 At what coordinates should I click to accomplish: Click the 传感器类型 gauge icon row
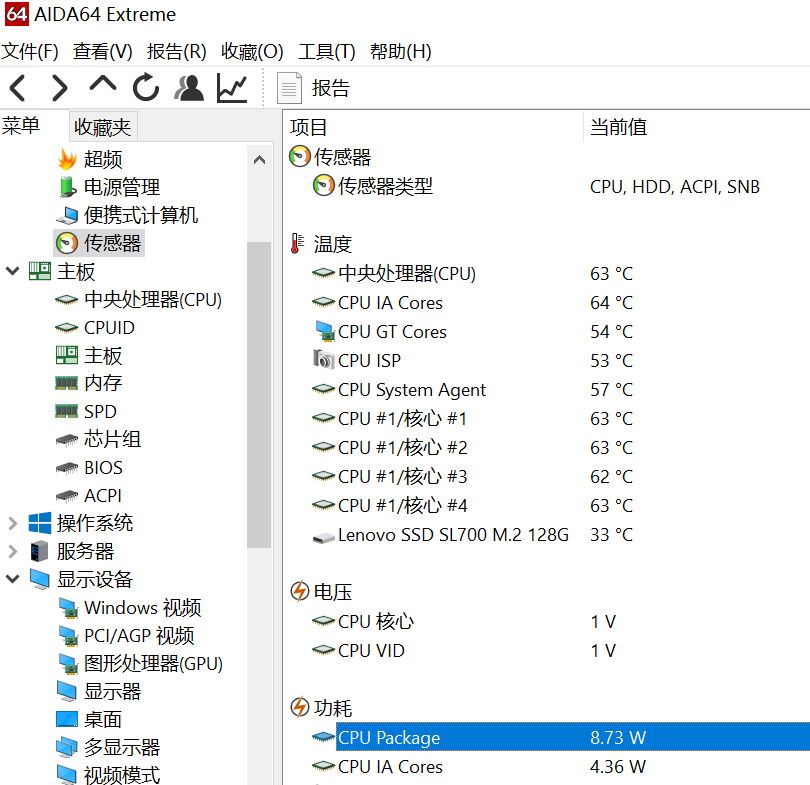pos(324,186)
